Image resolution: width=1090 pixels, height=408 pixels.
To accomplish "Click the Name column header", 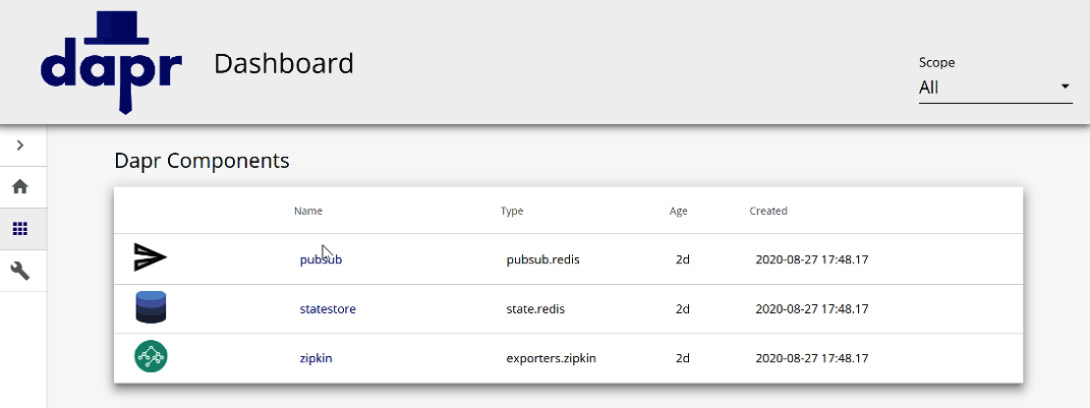I will (308, 211).
